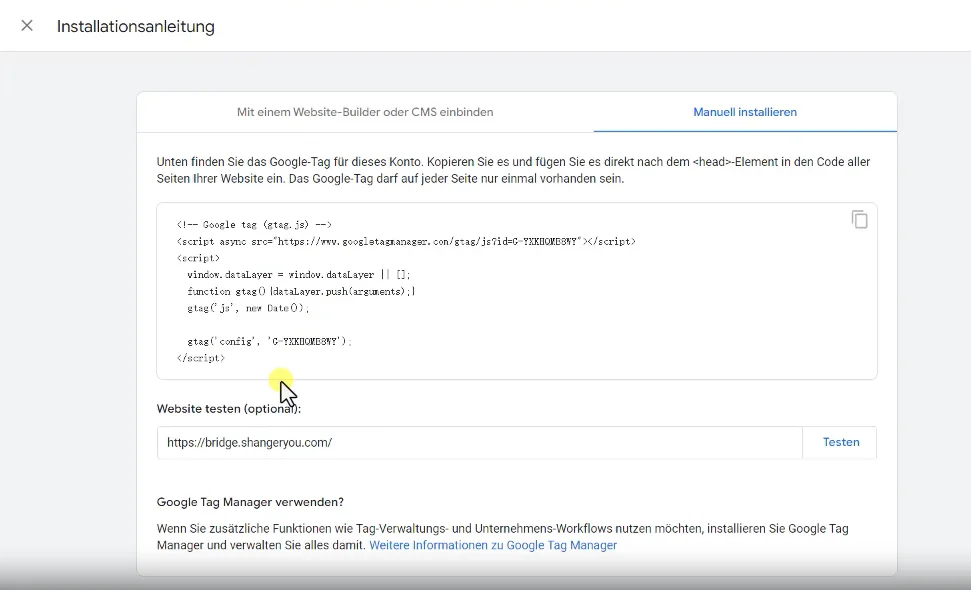
Task: Click the Website testen (optional) label
Action: 227,408
